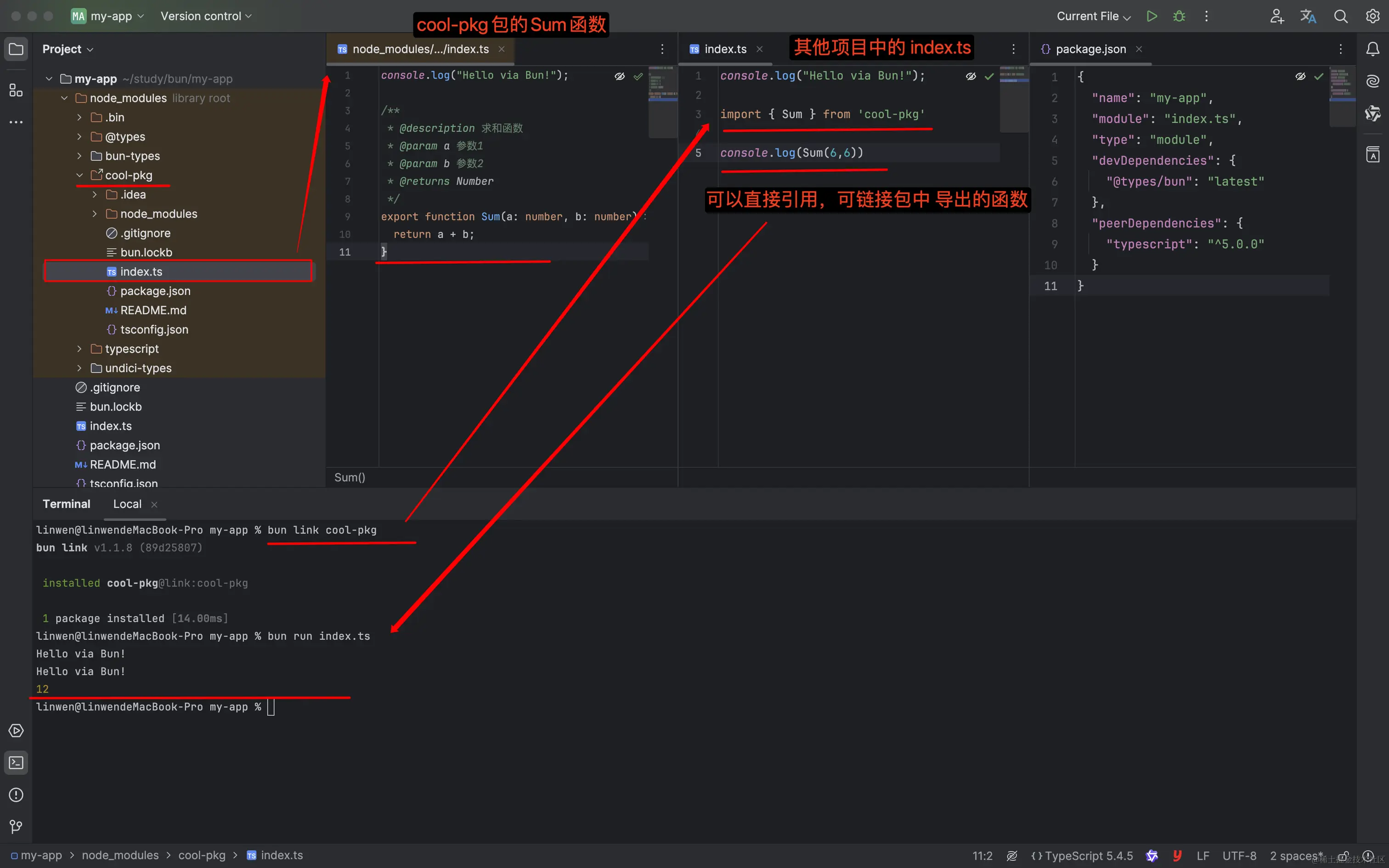Open tab options menu for node_modules index.ts editor
The image size is (1389, 868).
tap(662, 49)
